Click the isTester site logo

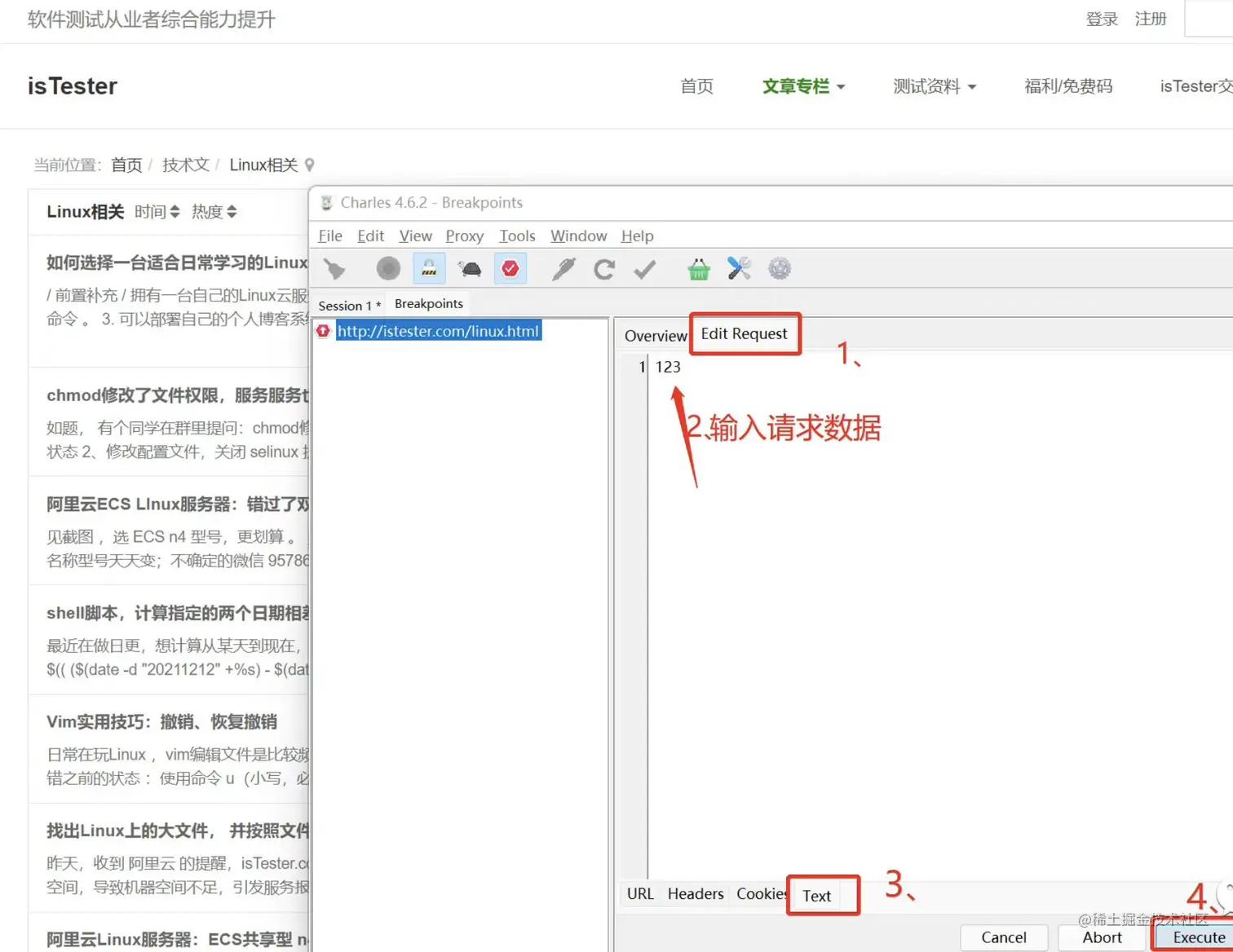click(x=73, y=86)
